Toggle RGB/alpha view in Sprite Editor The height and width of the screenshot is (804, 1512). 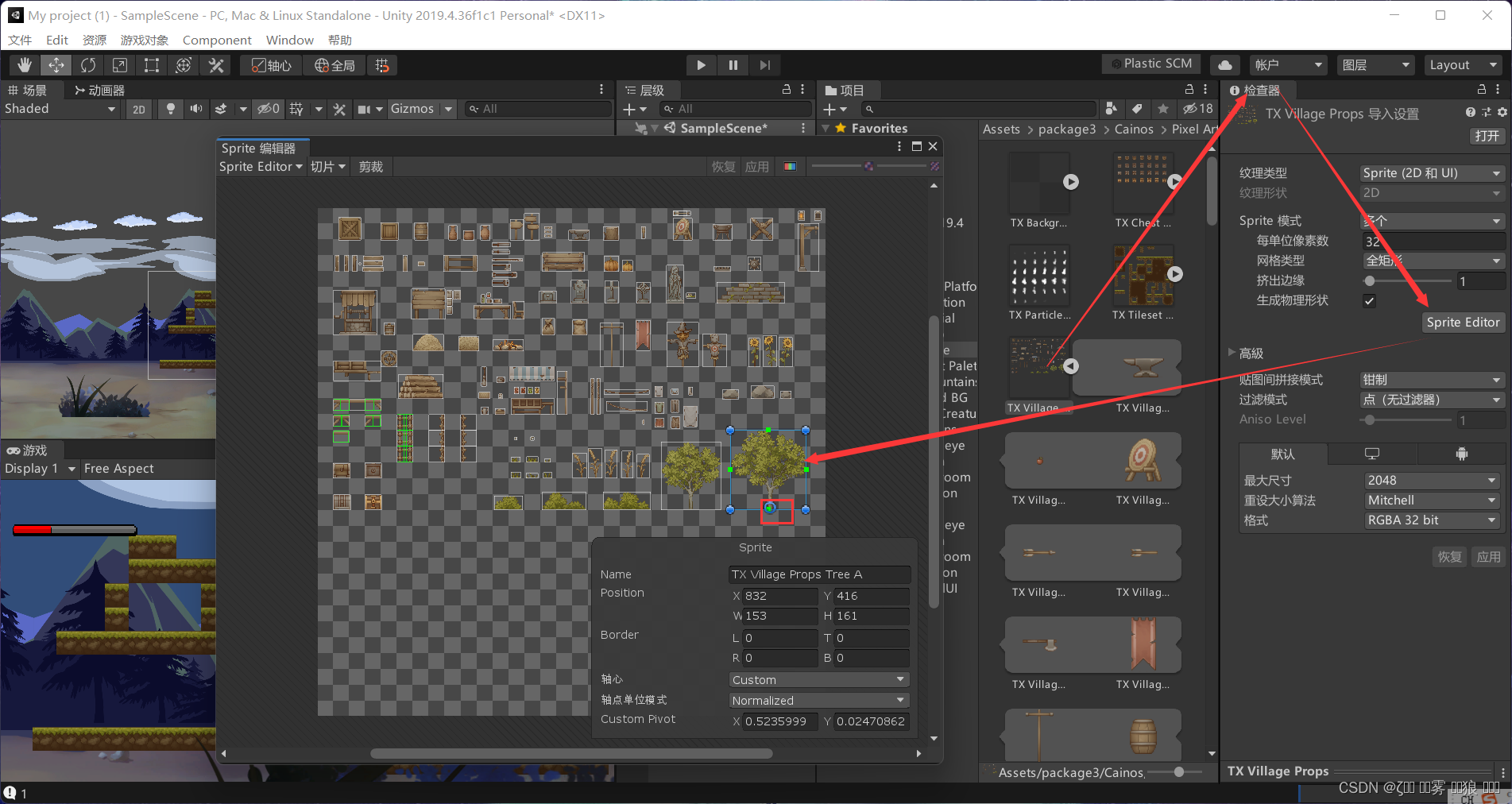pyautogui.click(x=790, y=167)
